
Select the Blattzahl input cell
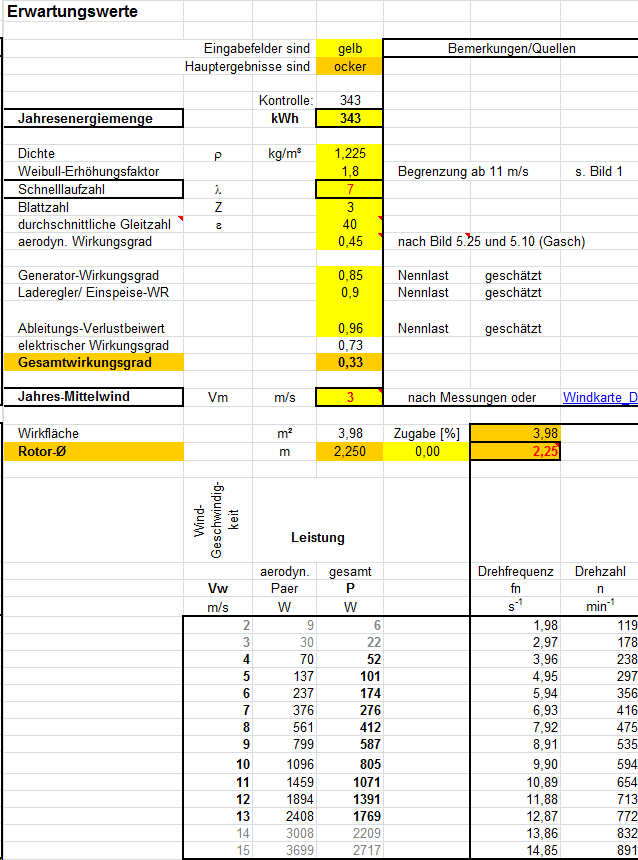click(349, 207)
